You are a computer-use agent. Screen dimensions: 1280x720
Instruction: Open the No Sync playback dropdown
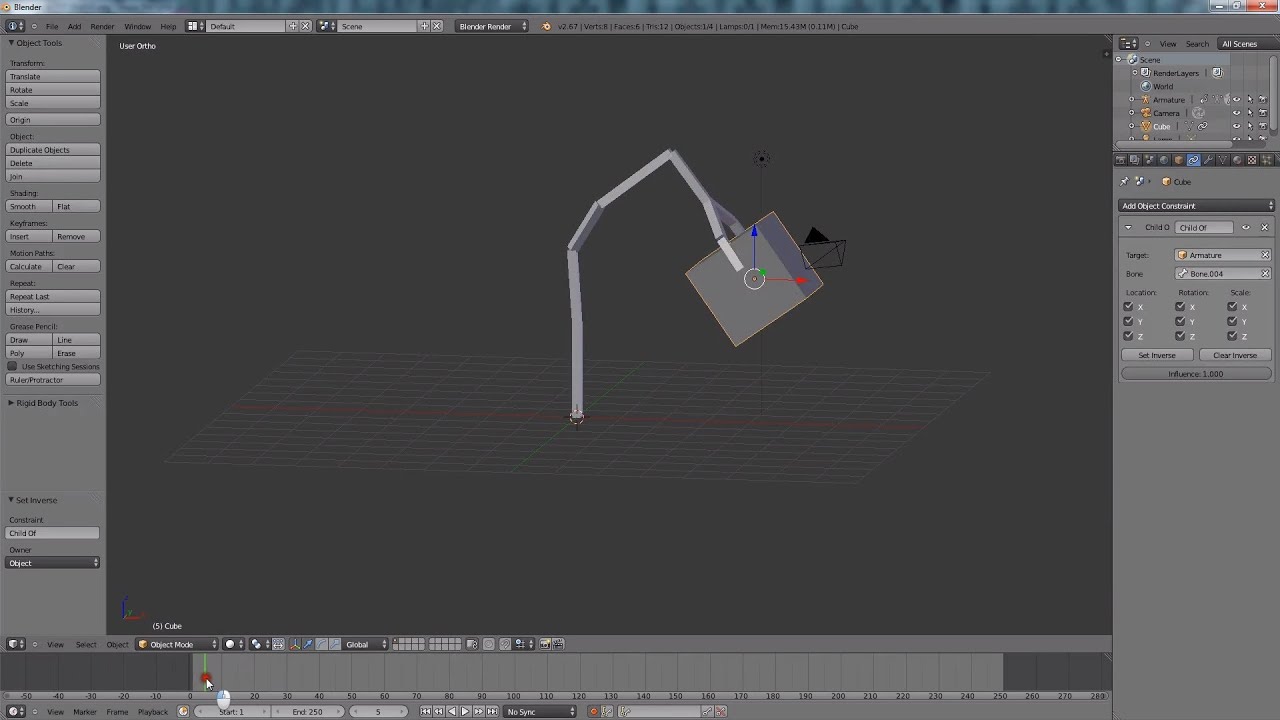coord(538,711)
